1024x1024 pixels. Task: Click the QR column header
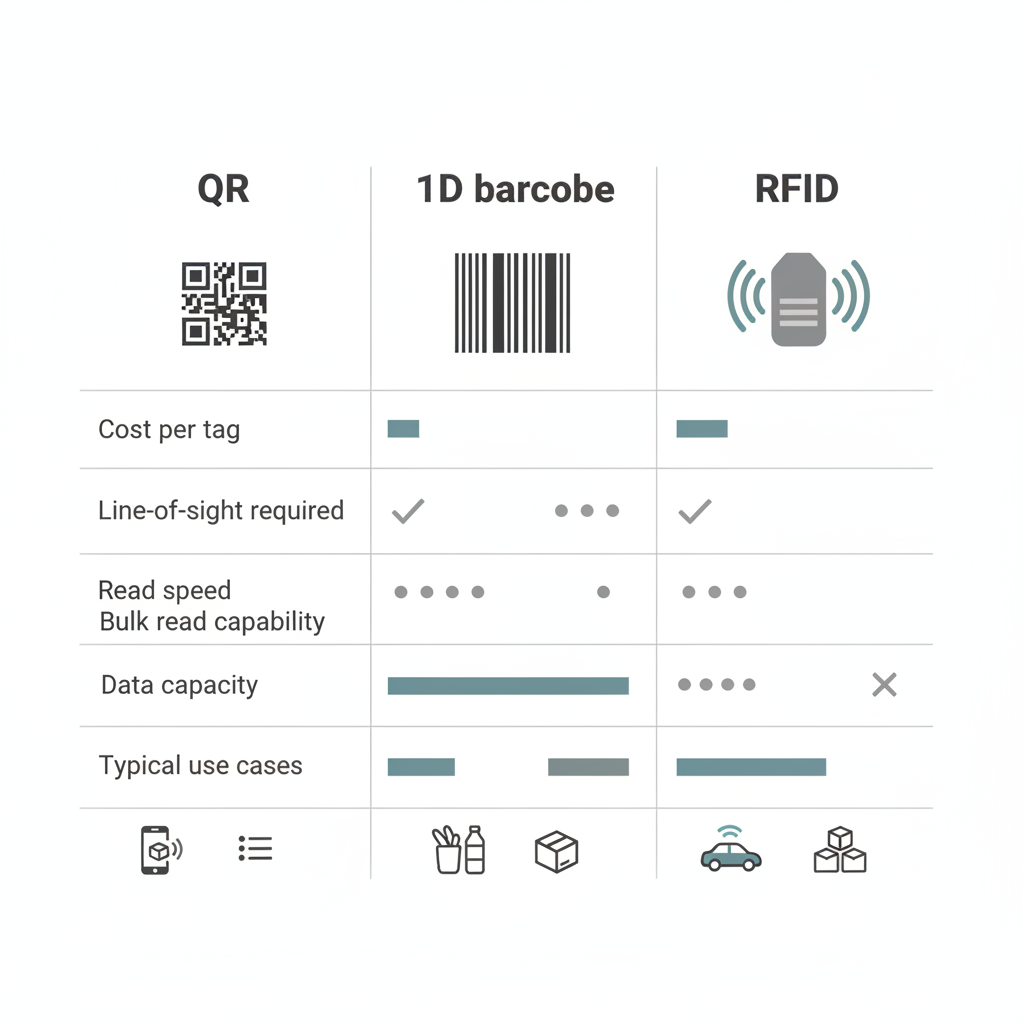pyautogui.click(x=224, y=189)
